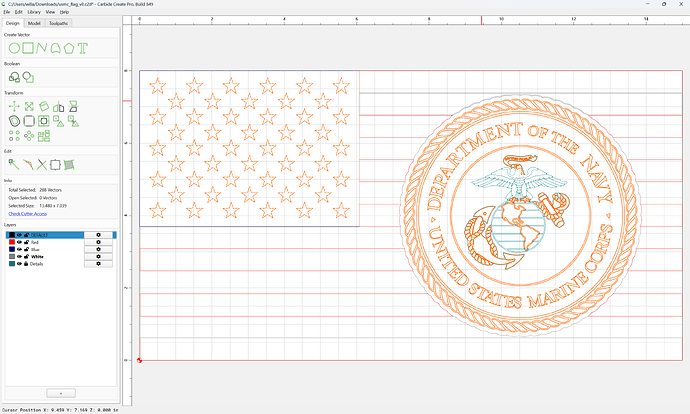Viewport: 690px width, 414px height.
Task: Click the Total Selected vectors text
Action: click(x=35, y=190)
